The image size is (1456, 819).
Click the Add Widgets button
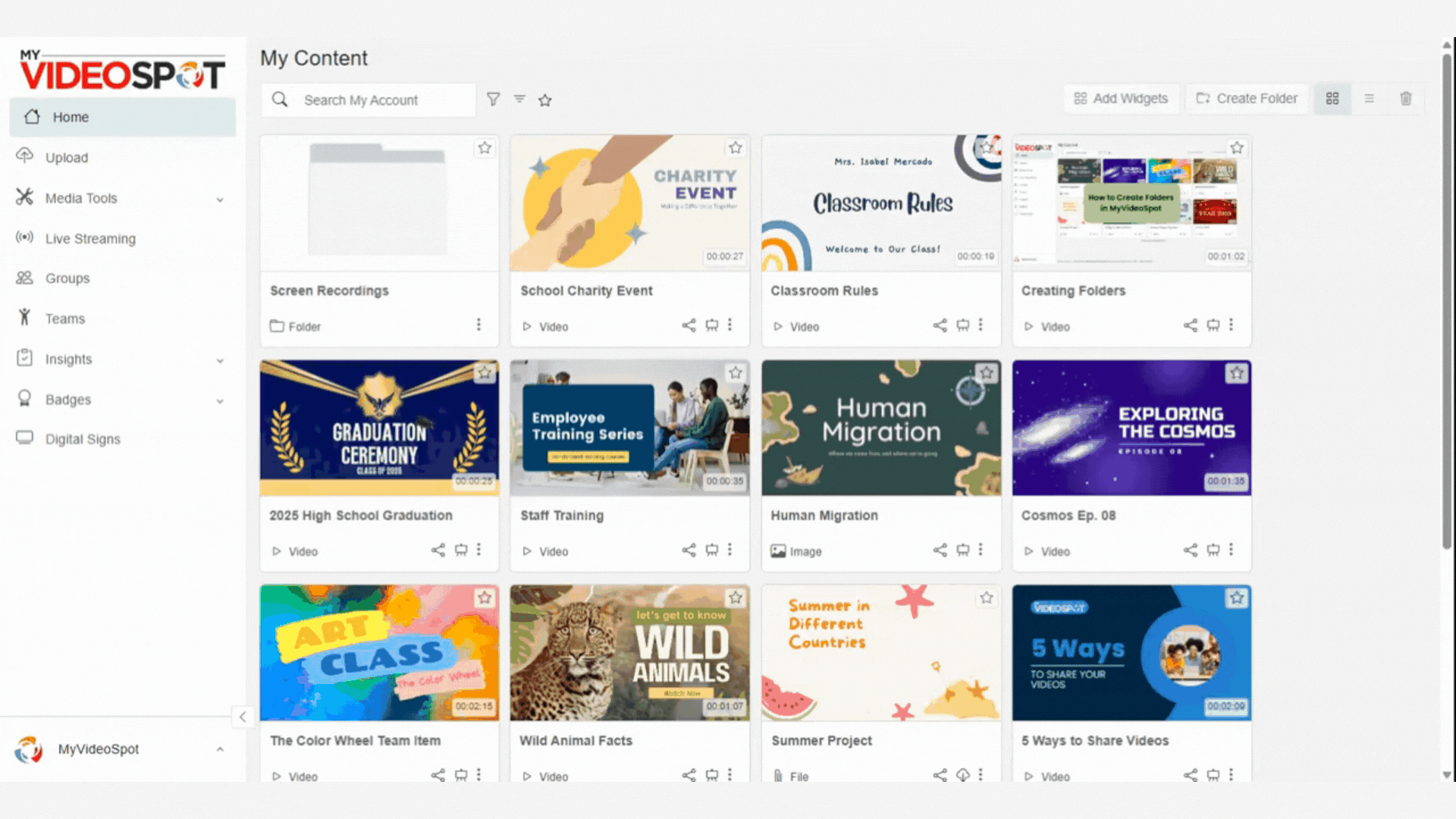[1121, 99]
